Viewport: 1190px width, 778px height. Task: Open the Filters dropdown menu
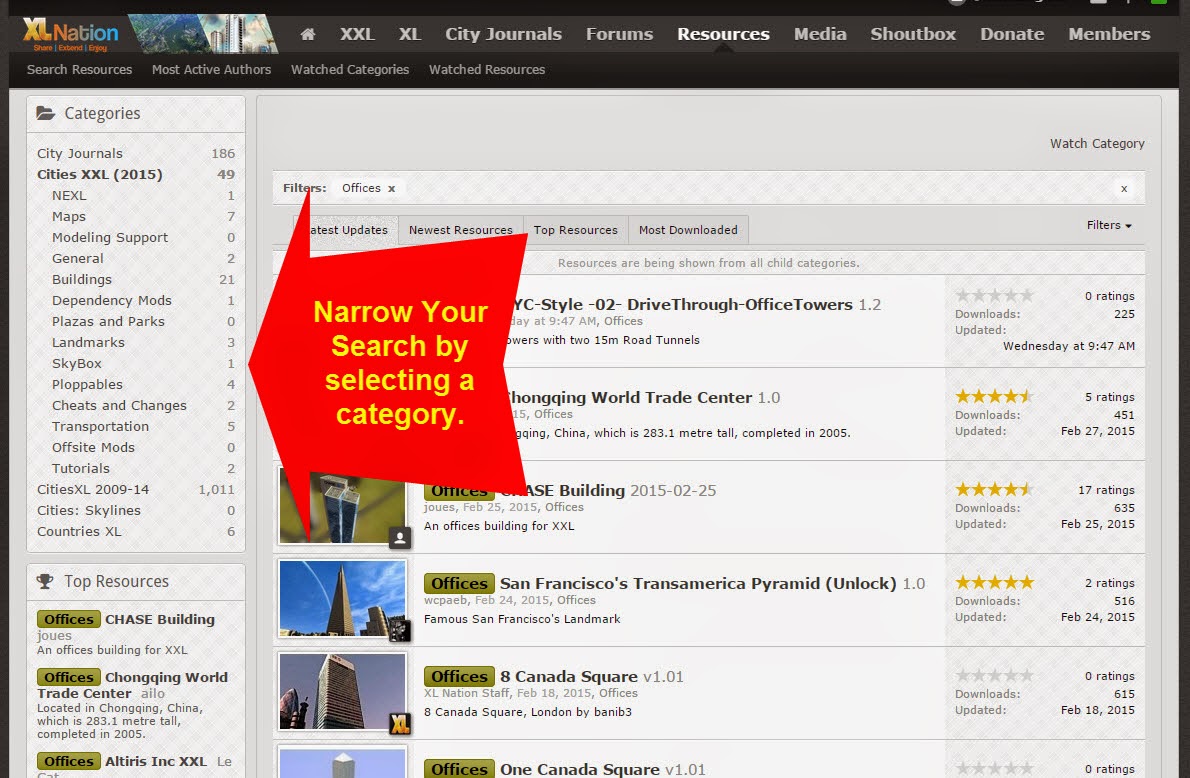pos(1107,225)
